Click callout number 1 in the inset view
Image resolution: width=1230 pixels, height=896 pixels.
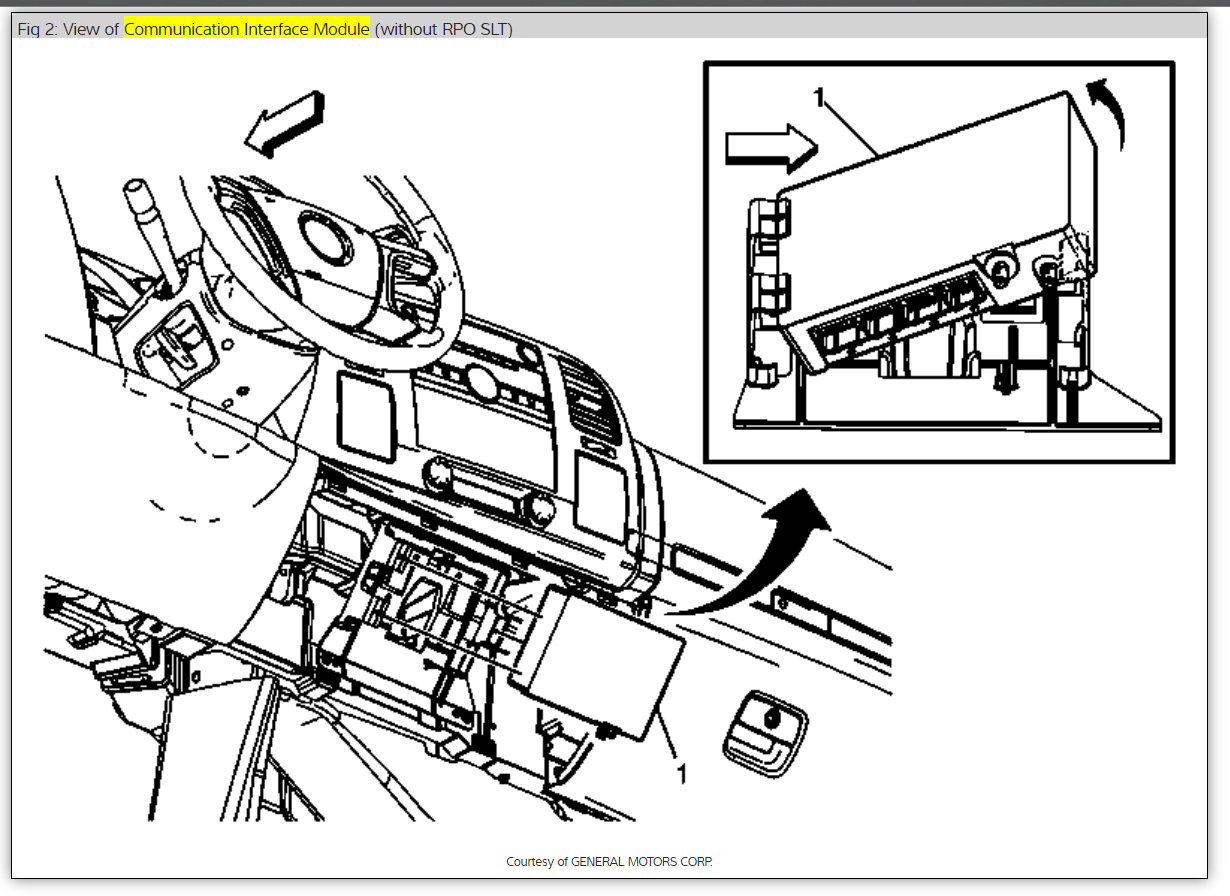click(x=819, y=97)
